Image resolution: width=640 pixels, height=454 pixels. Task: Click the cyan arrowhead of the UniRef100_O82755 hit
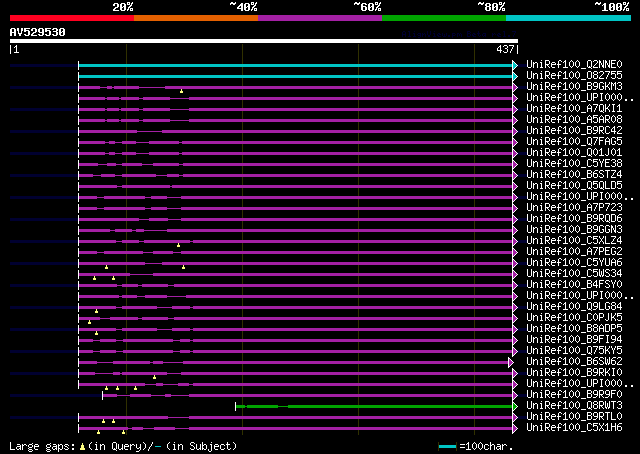pyautogui.click(x=515, y=76)
